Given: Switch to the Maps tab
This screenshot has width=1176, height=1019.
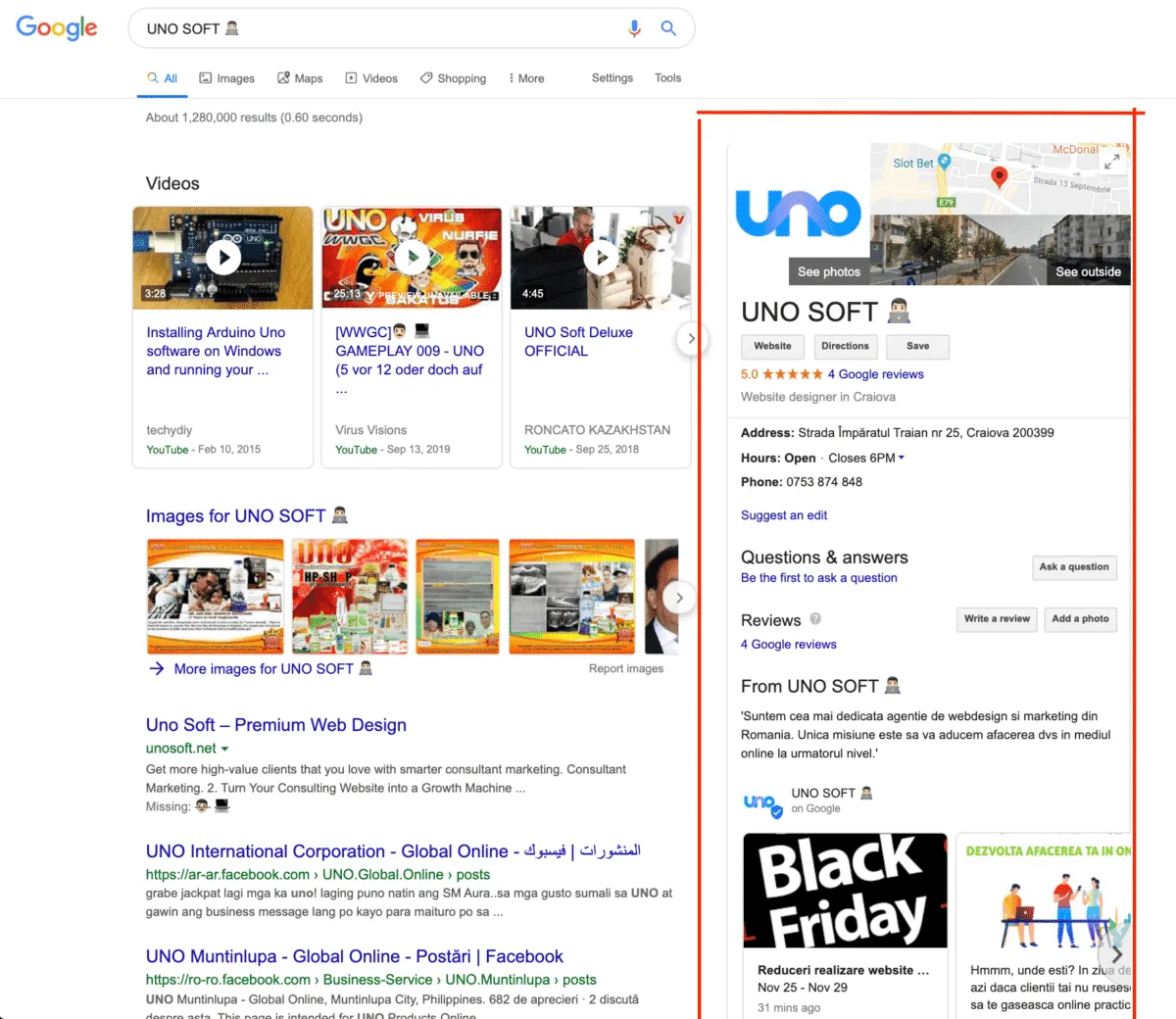Looking at the screenshot, I should click(x=300, y=78).
